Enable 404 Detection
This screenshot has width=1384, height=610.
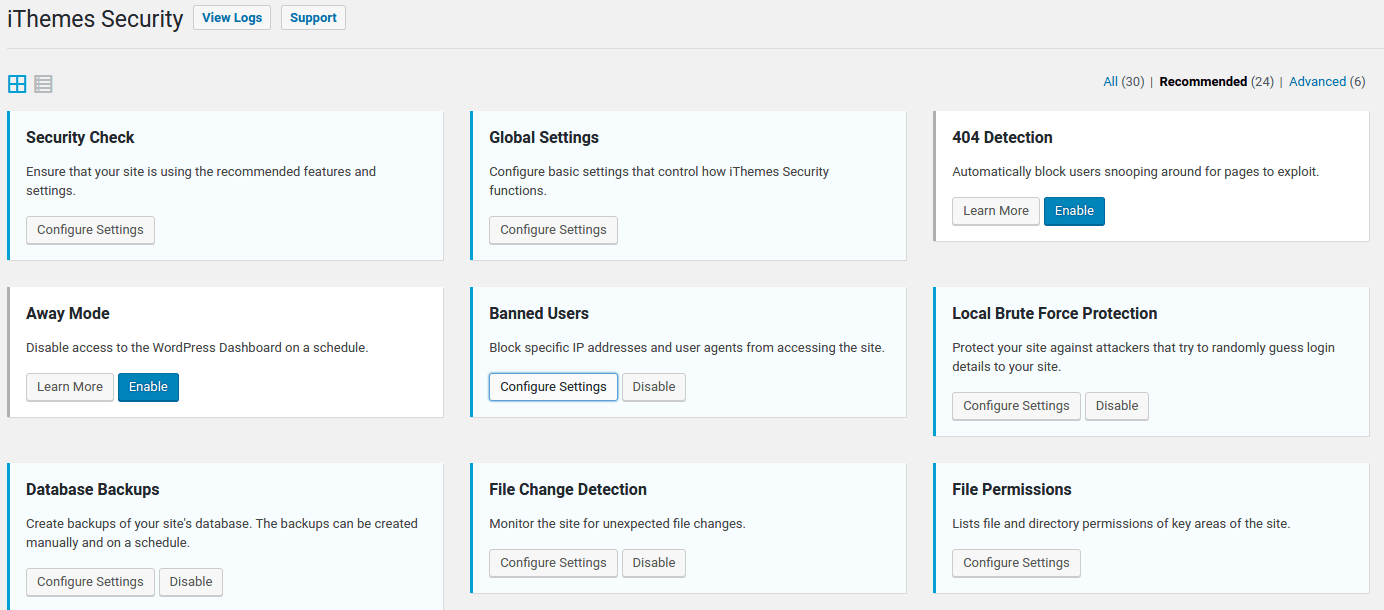tap(1074, 211)
